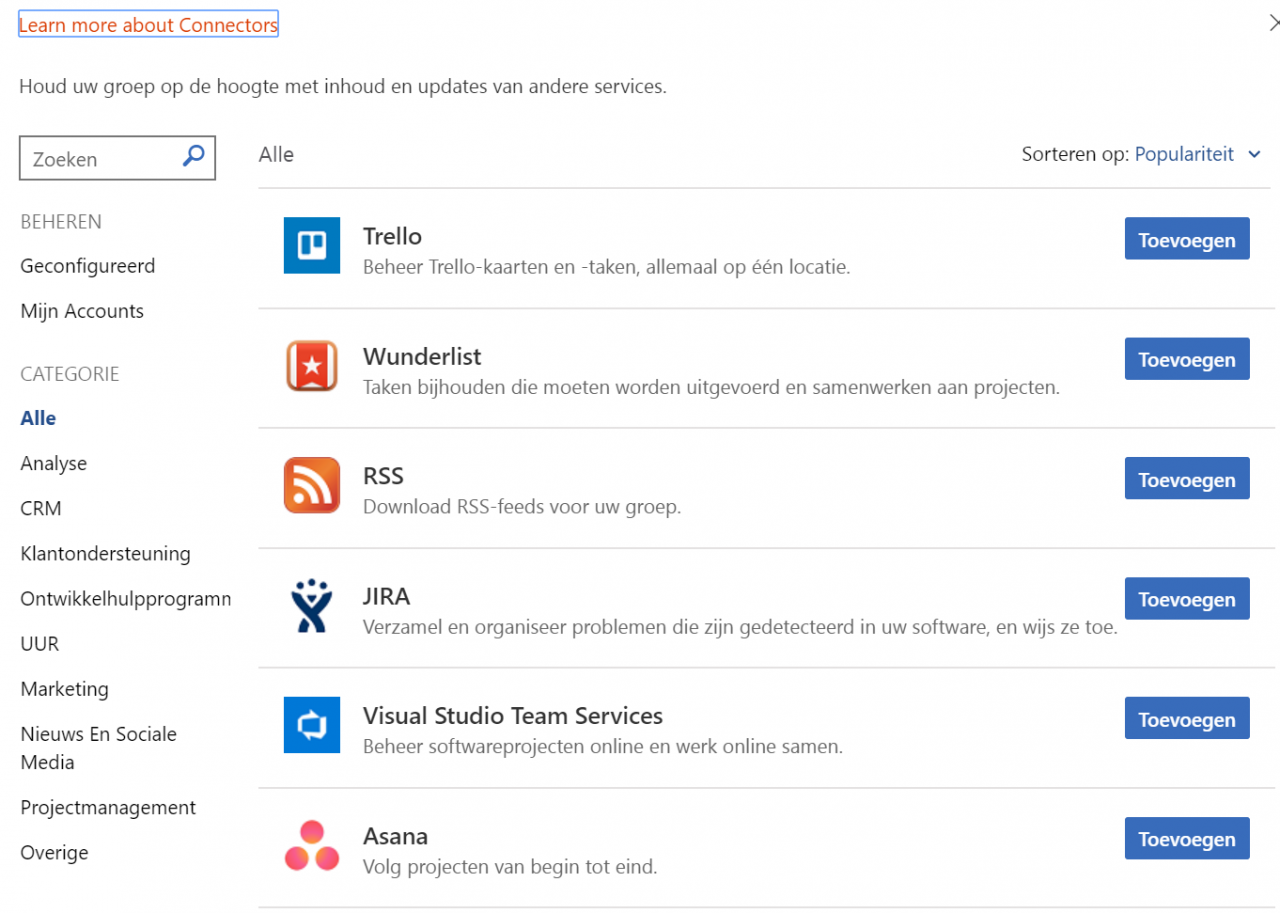Open Mijn Accounts
1280x913 pixels.
pyautogui.click(x=82, y=311)
